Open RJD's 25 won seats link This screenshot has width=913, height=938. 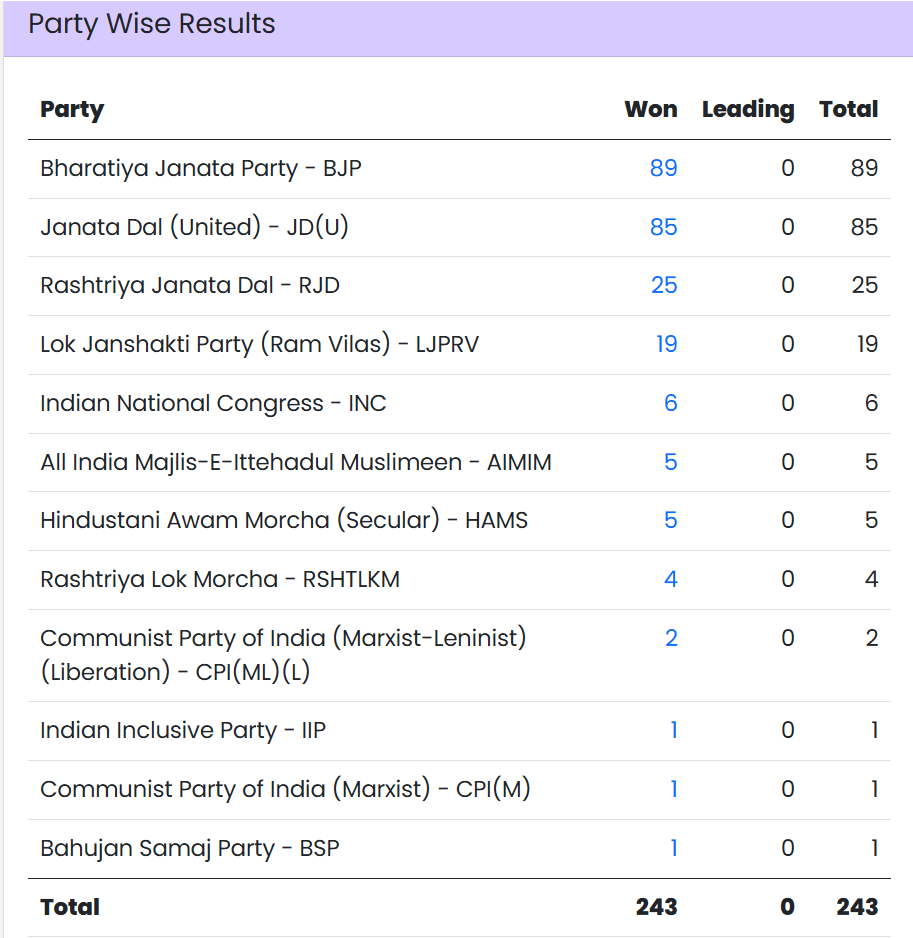(x=664, y=285)
